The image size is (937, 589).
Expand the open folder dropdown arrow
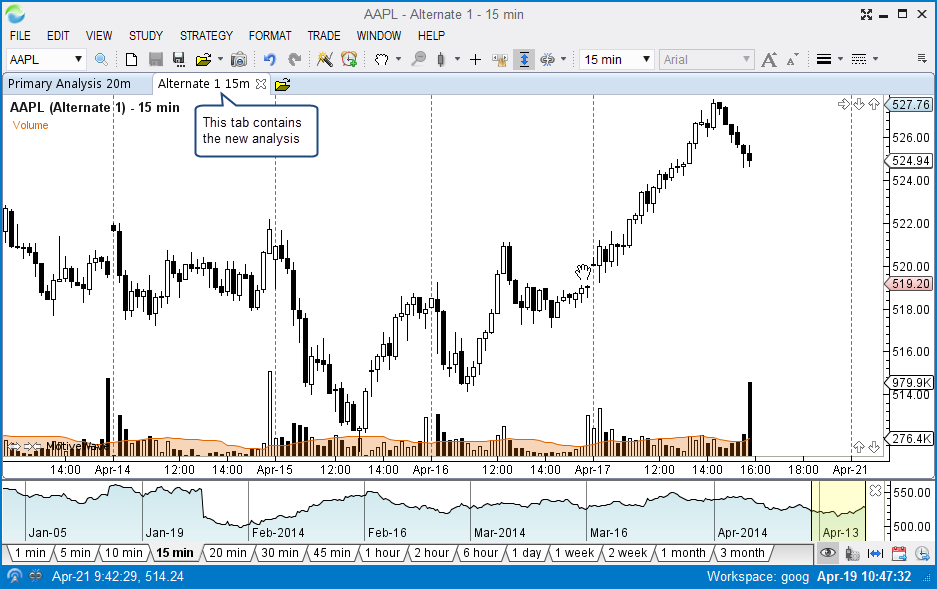pyautogui.click(x=221, y=59)
